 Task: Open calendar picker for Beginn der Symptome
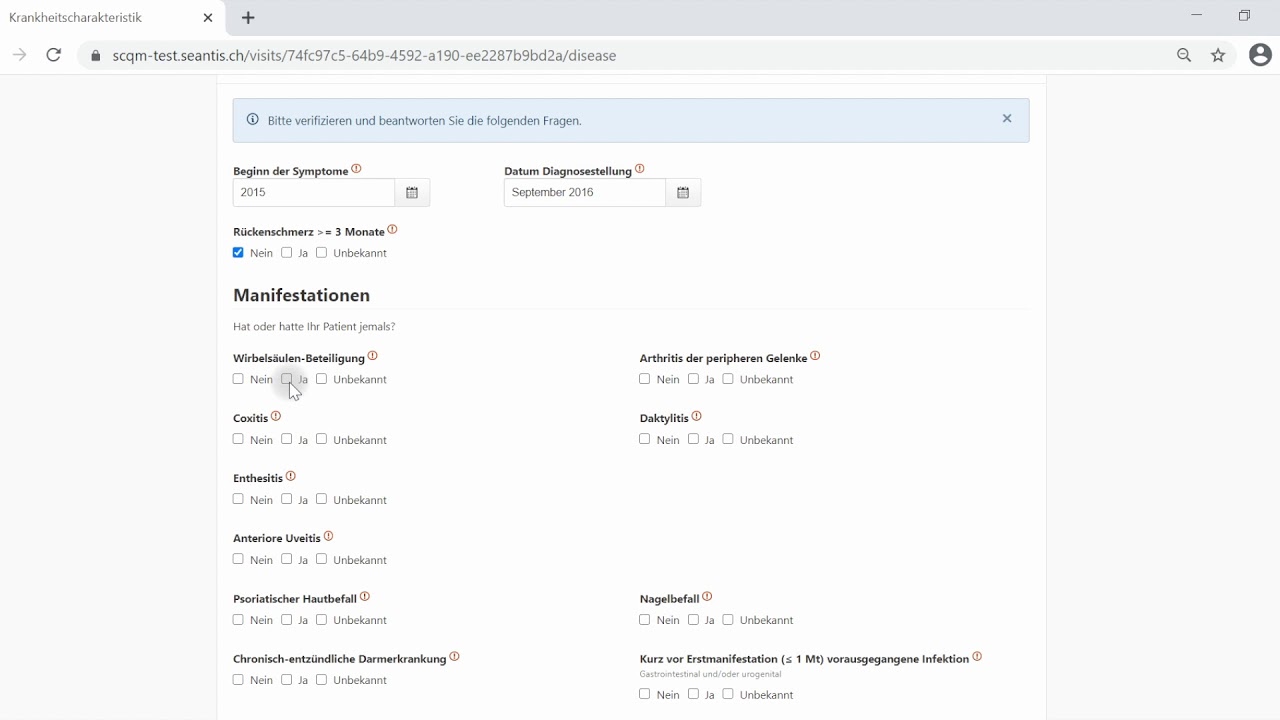412,192
